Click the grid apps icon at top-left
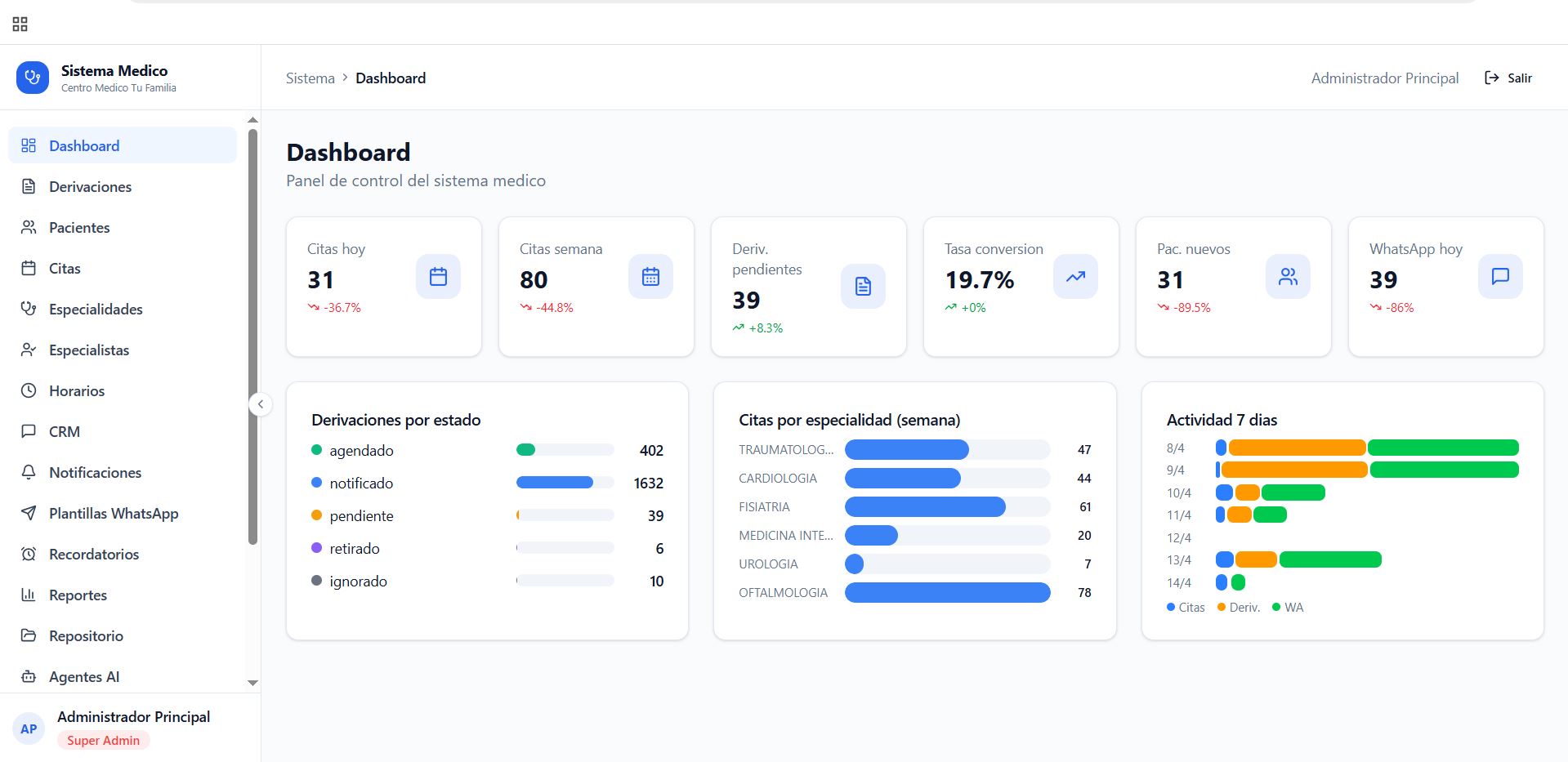The image size is (1568, 762). (x=20, y=25)
